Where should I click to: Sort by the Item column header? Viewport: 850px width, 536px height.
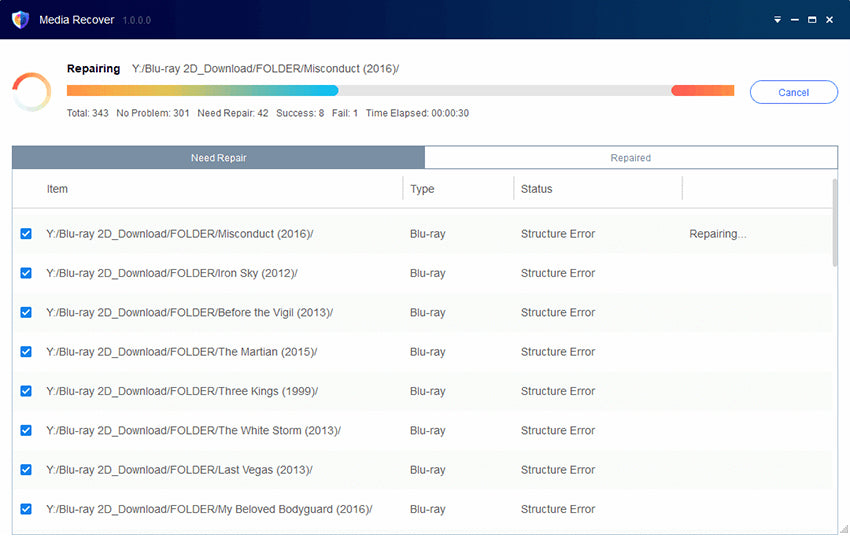57,189
